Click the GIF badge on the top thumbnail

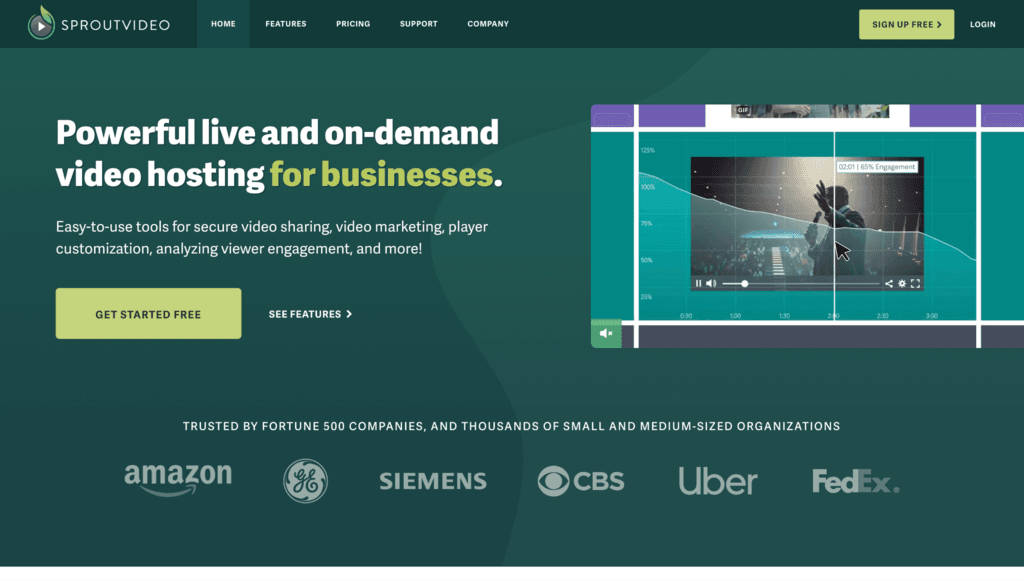[743, 110]
